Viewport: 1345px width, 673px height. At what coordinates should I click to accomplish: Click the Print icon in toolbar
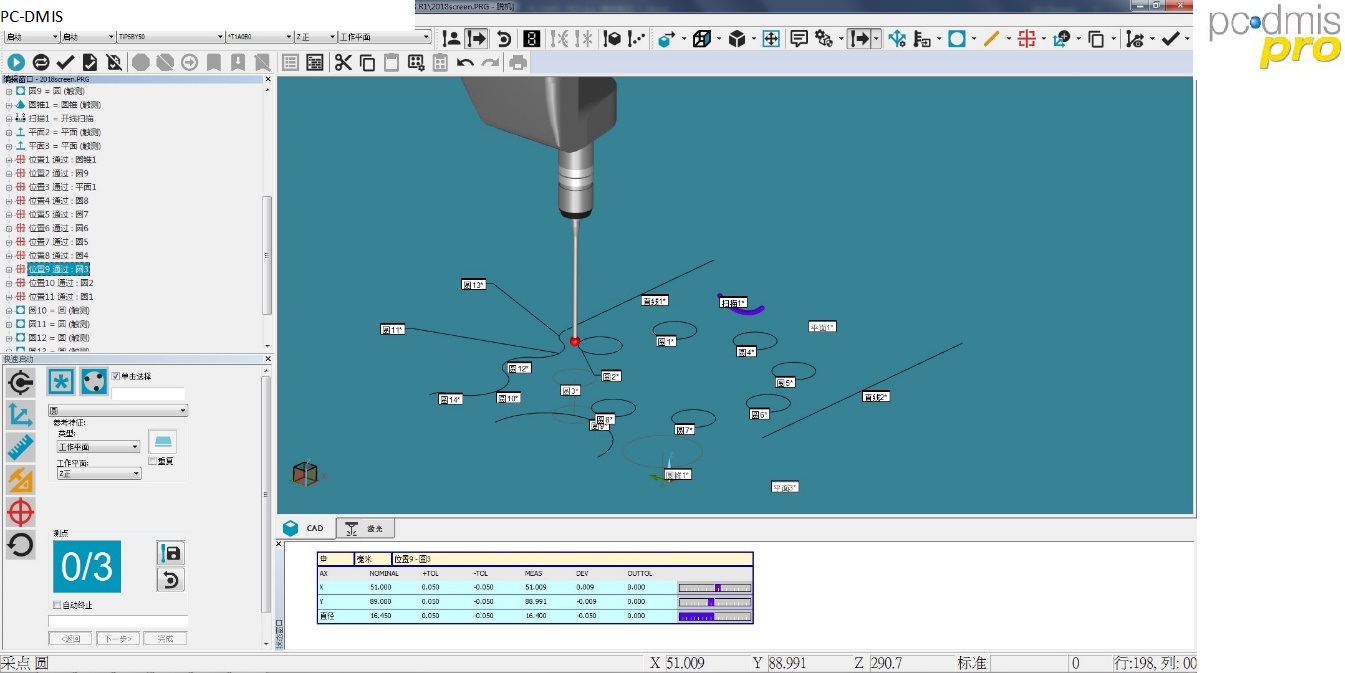(518, 62)
